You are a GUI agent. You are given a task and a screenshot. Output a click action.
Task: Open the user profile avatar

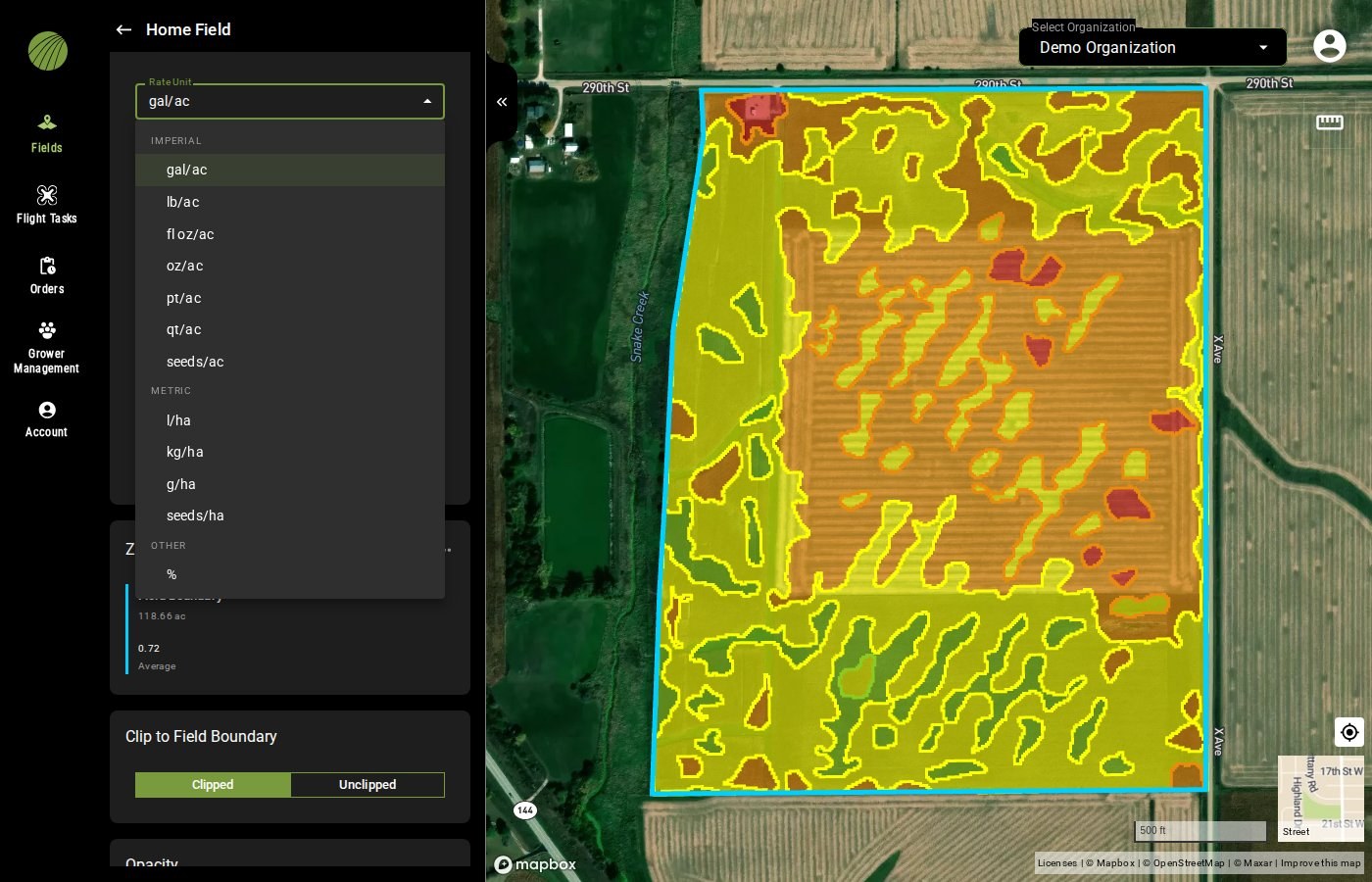tap(1329, 46)
